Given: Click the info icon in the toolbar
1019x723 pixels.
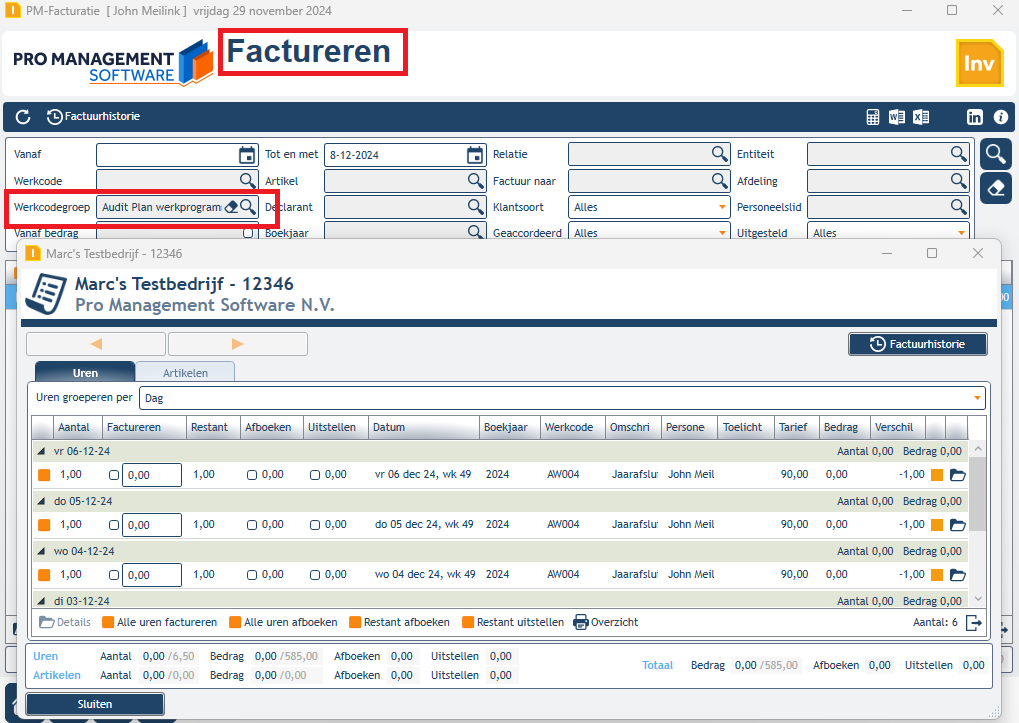Looking at the screenshot, I should click(1001, 117).
